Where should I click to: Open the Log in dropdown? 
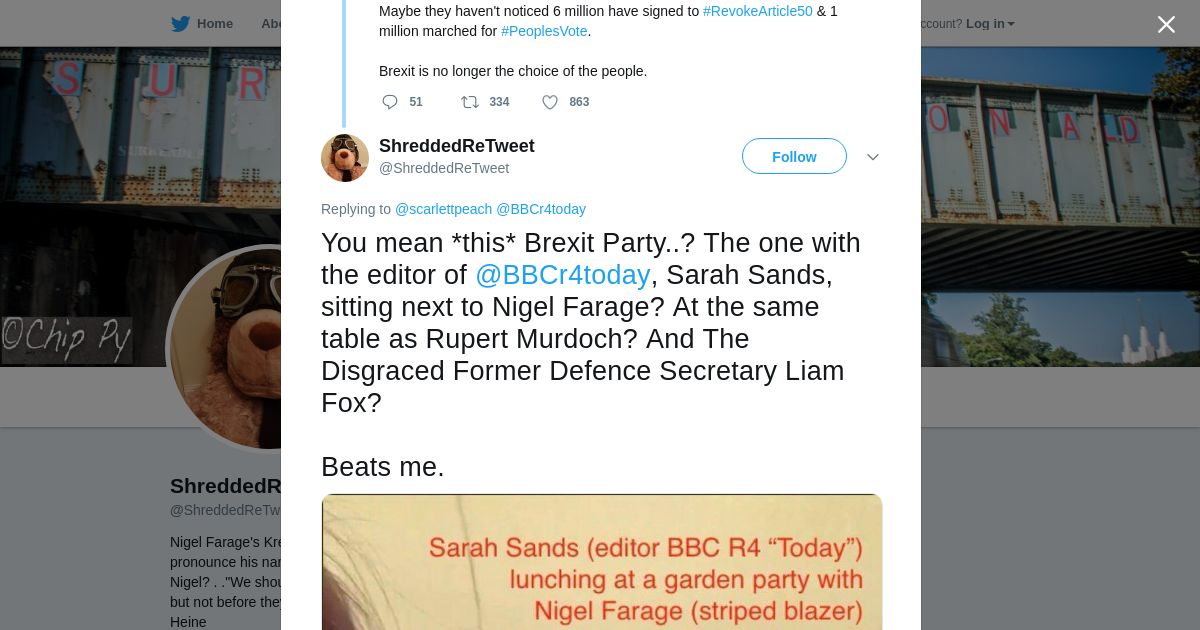(989, 24)
